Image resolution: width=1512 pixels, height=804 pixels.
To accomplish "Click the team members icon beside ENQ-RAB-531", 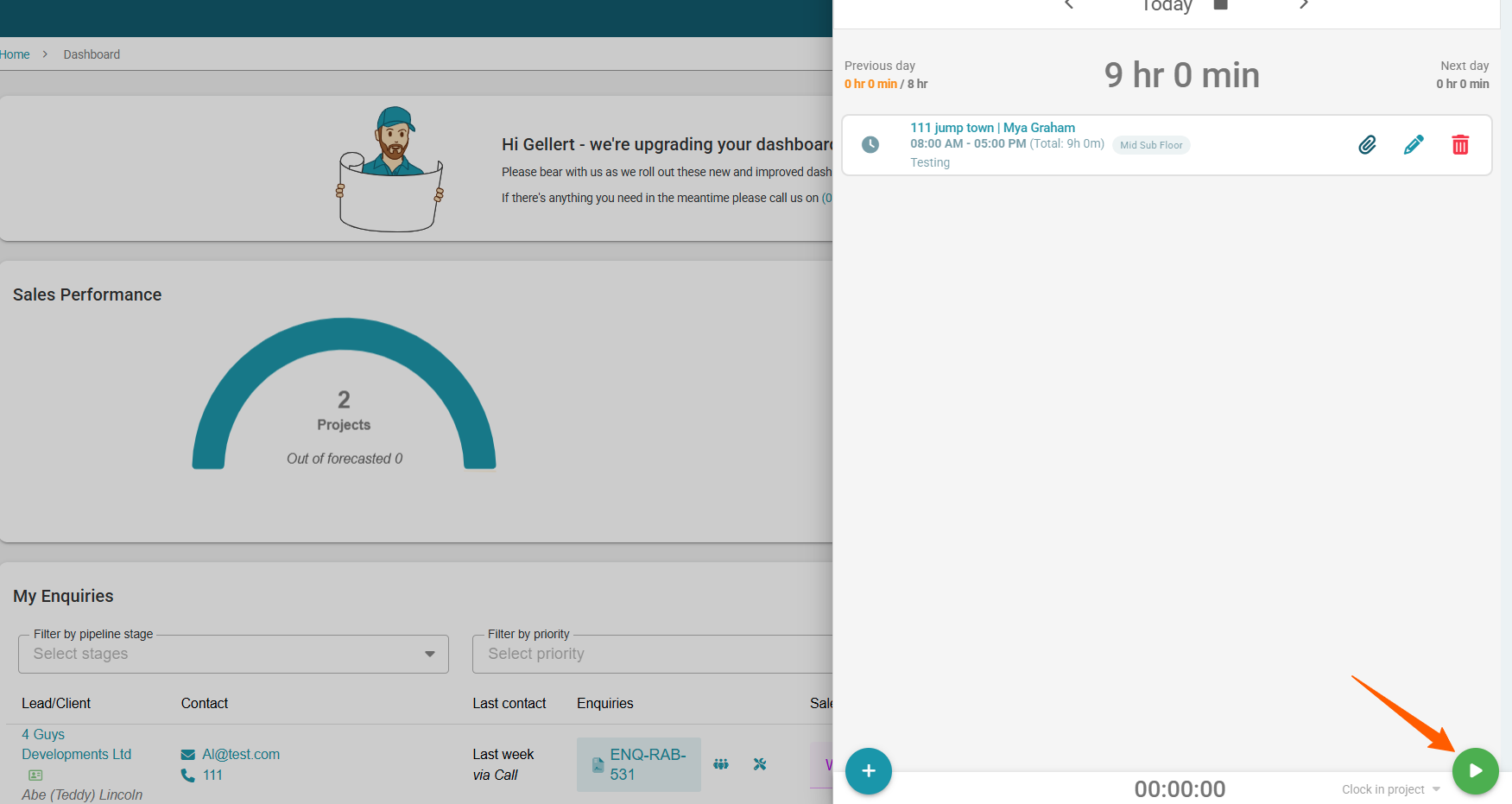I will click(721, 764).
